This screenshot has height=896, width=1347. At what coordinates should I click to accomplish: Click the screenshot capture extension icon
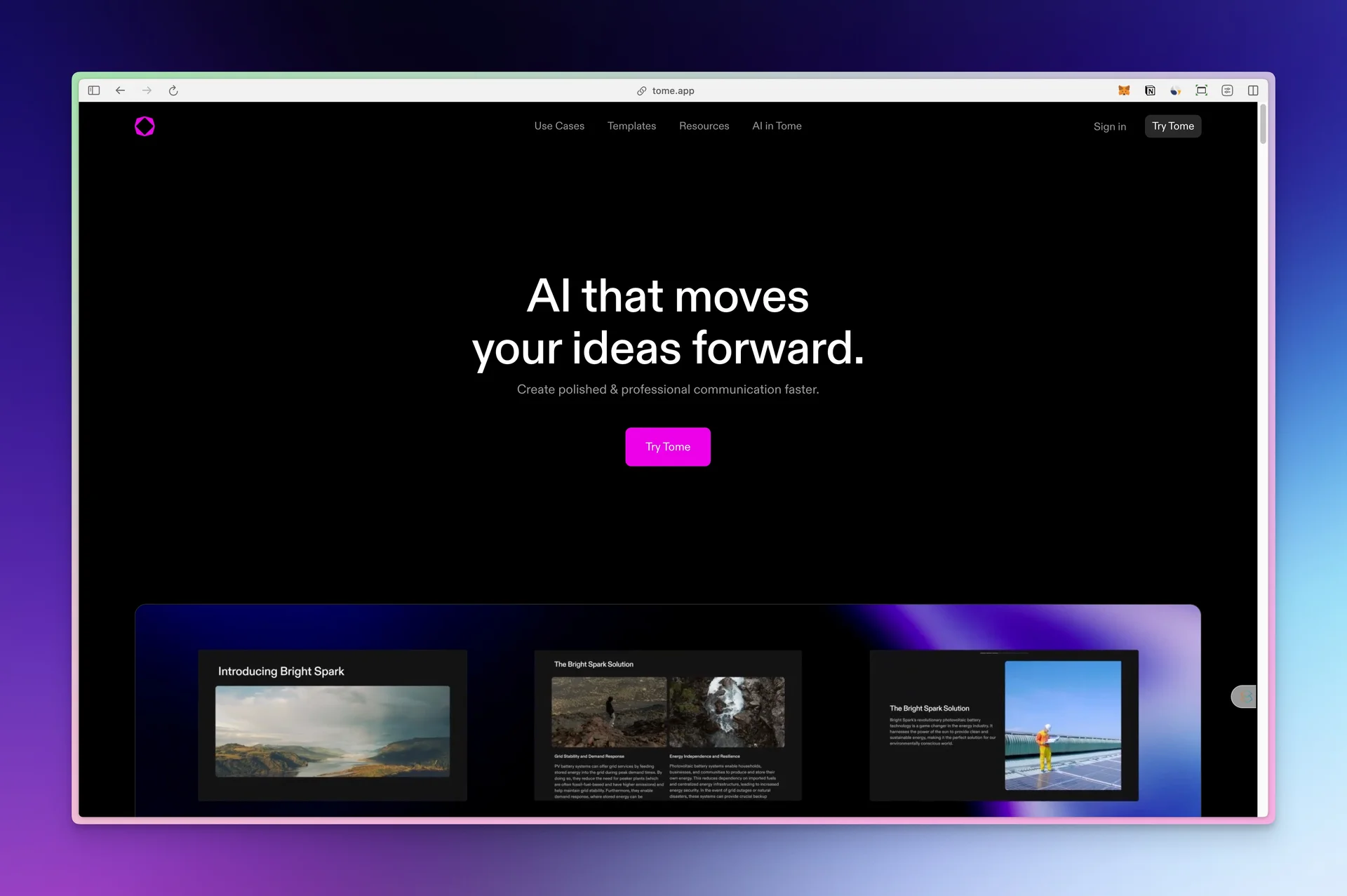1201,91
